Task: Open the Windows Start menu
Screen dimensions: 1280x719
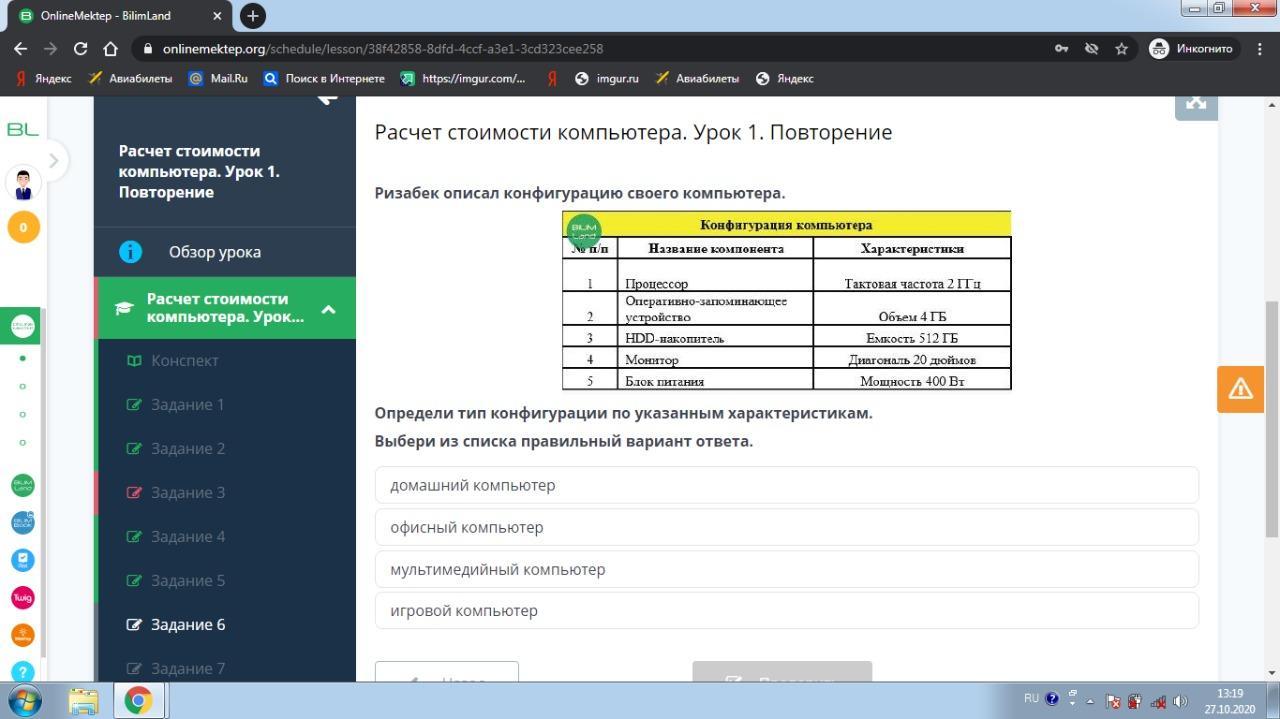Action: tap(26, 700)
